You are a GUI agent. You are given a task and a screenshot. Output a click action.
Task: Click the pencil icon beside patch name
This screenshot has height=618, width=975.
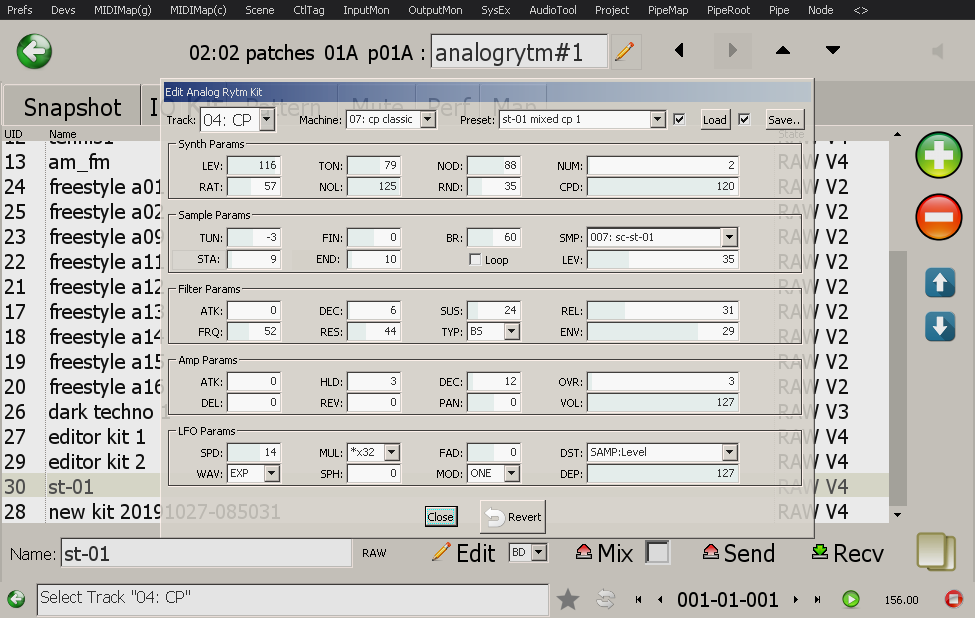pos(625,52)
